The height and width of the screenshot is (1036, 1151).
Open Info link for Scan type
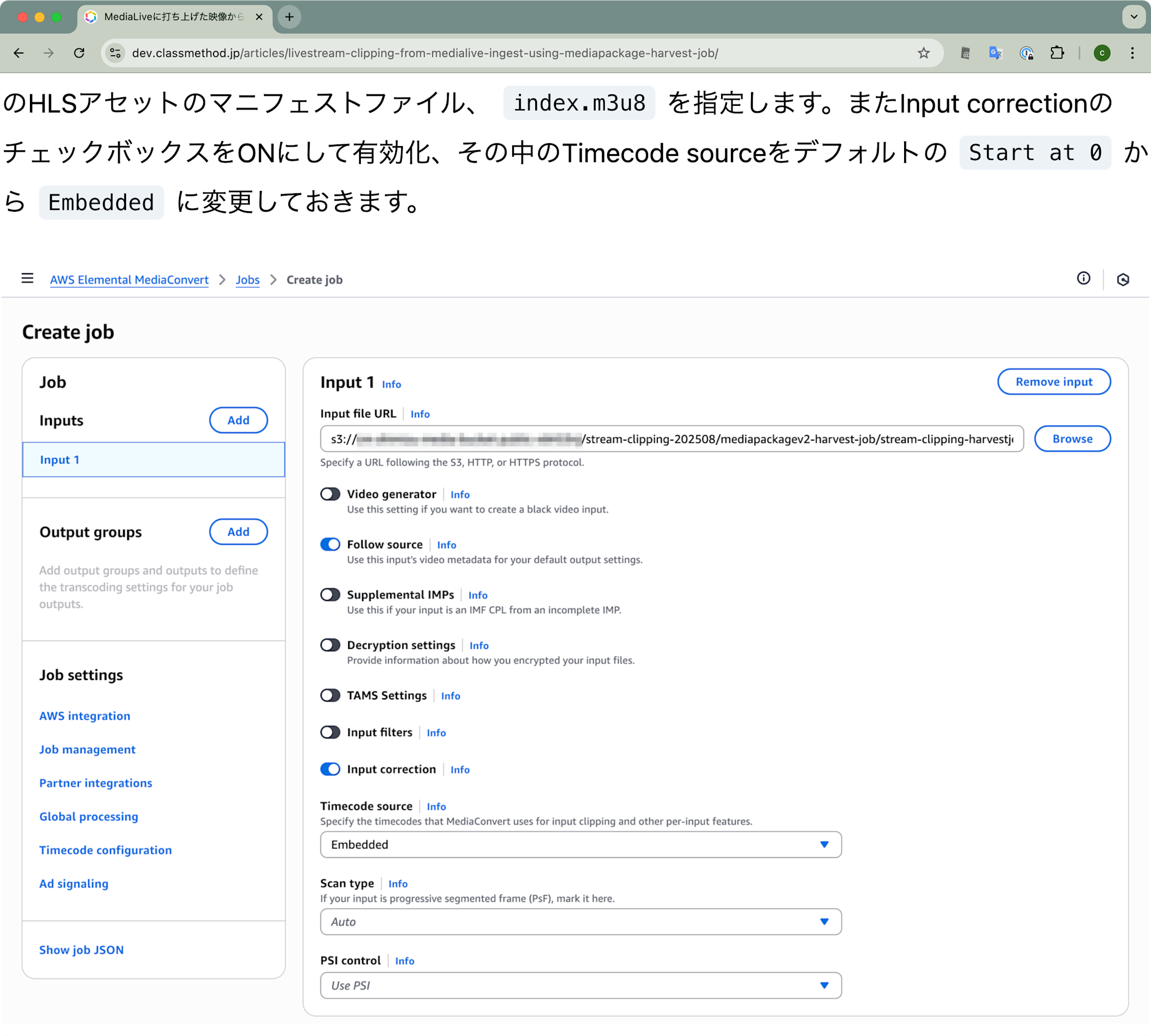pos(398,884)
